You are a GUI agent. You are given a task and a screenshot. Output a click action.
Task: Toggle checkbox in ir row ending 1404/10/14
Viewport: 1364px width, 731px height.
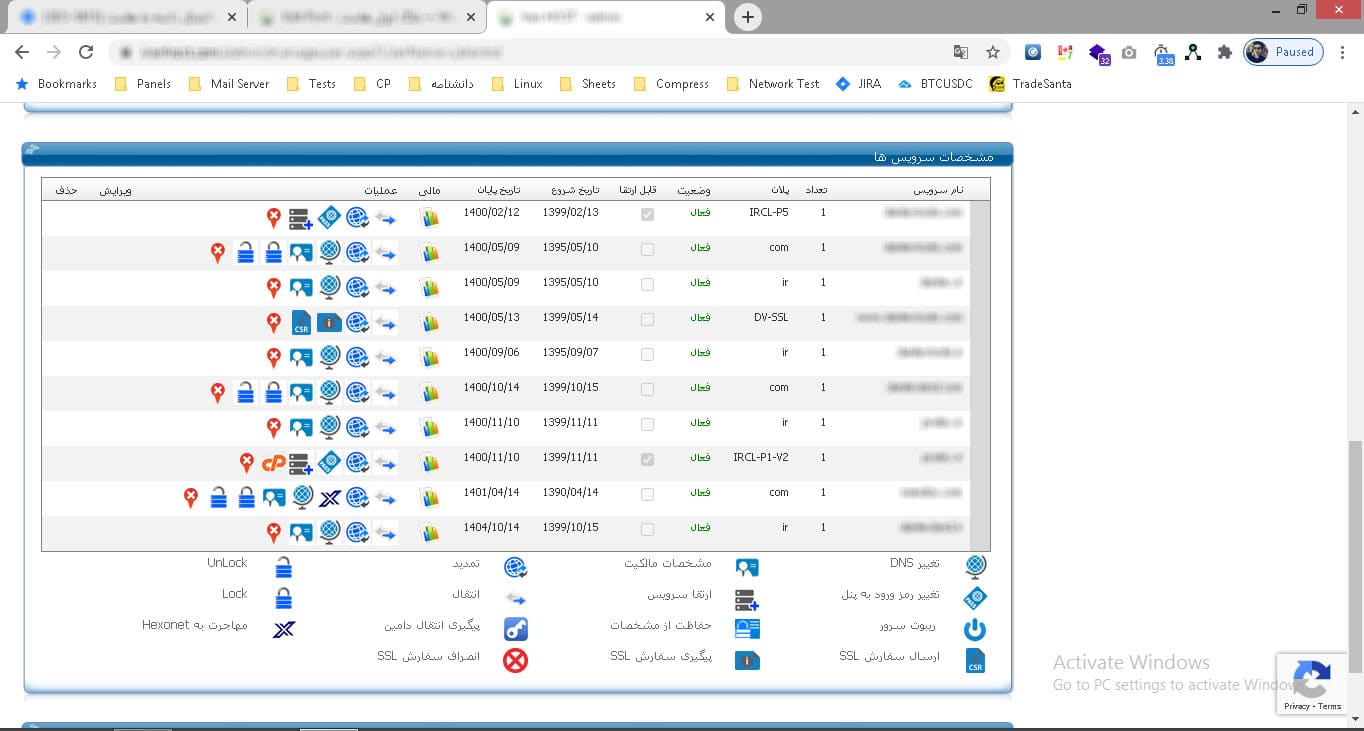[x=647, y=529]
